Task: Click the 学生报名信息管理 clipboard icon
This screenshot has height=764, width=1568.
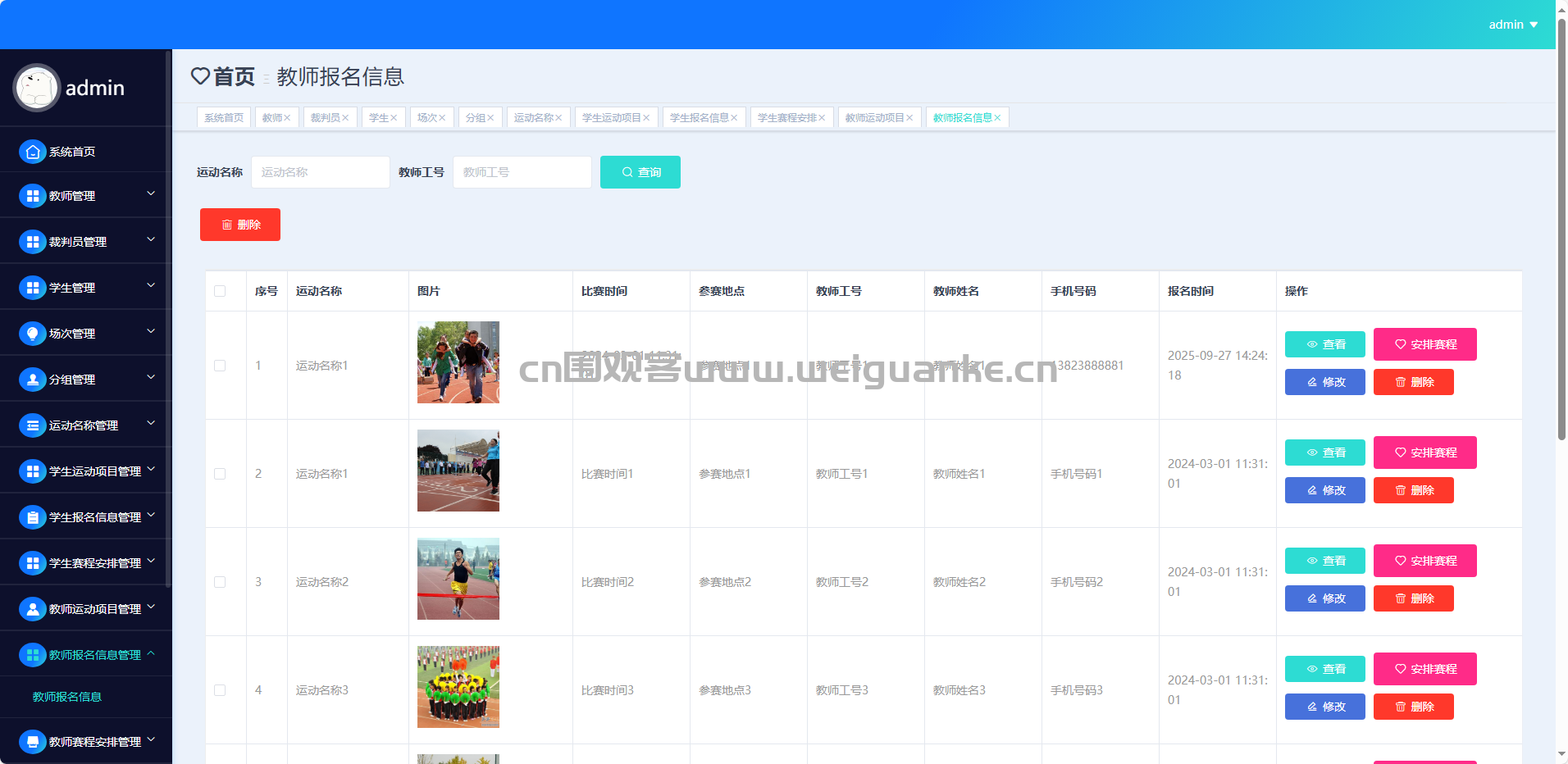Action: [x=33, y=517]
